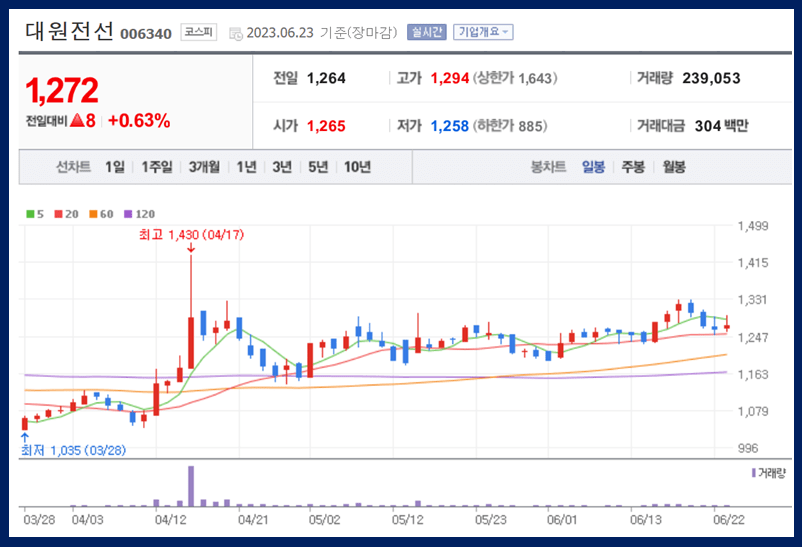This screenshot has height=547, width=802.
Task: Click the 최저 1,035 (03/28) annotation
Action: click(x=73, y=450)
